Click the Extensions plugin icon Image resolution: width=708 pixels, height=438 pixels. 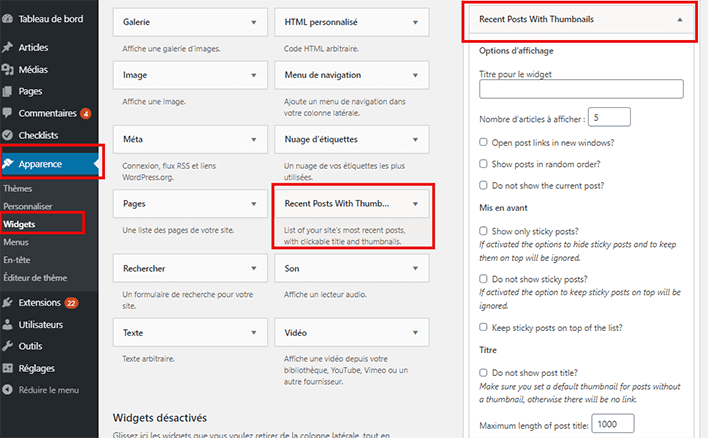(7, 303)
